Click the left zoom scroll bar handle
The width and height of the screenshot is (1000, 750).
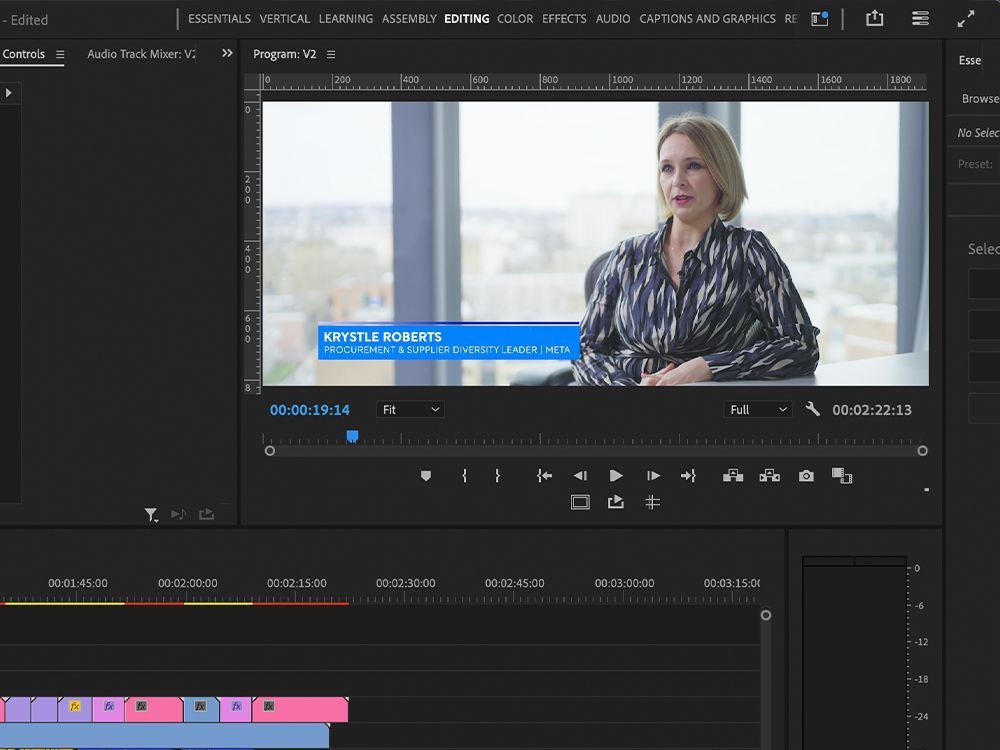point(270,451)
